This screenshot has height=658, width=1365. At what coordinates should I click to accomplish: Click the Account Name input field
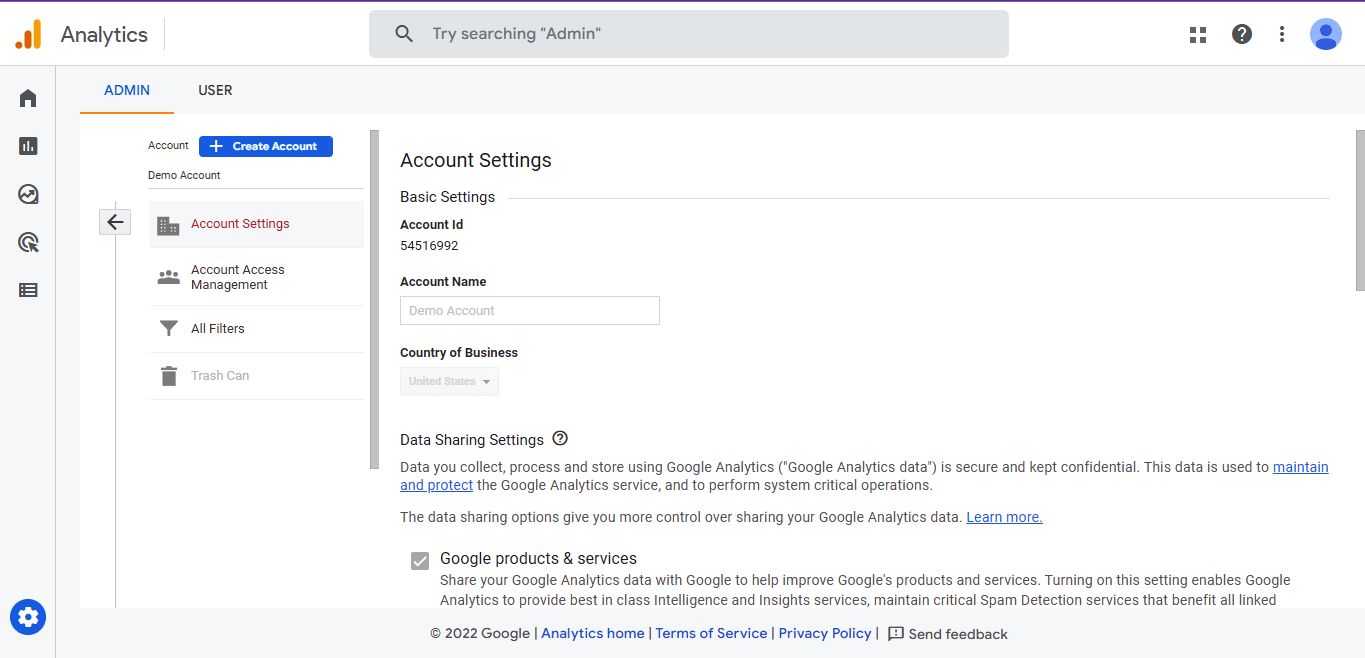(x=530, y=310)
